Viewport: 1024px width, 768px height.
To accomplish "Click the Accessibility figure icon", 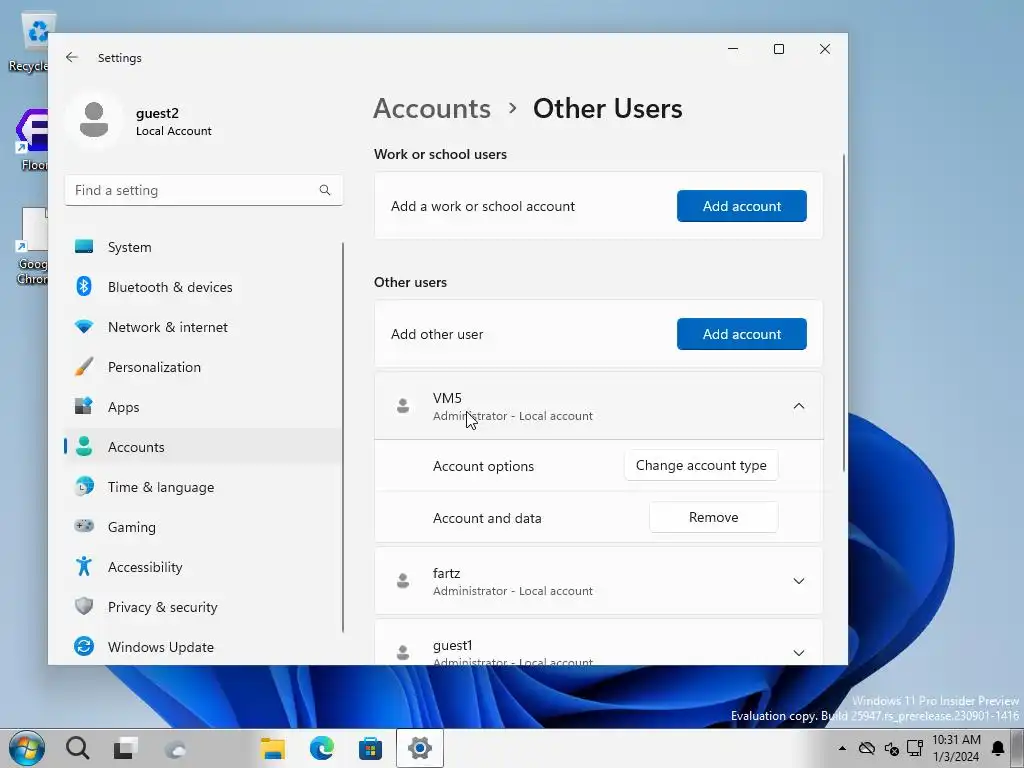I will point(84,566).
